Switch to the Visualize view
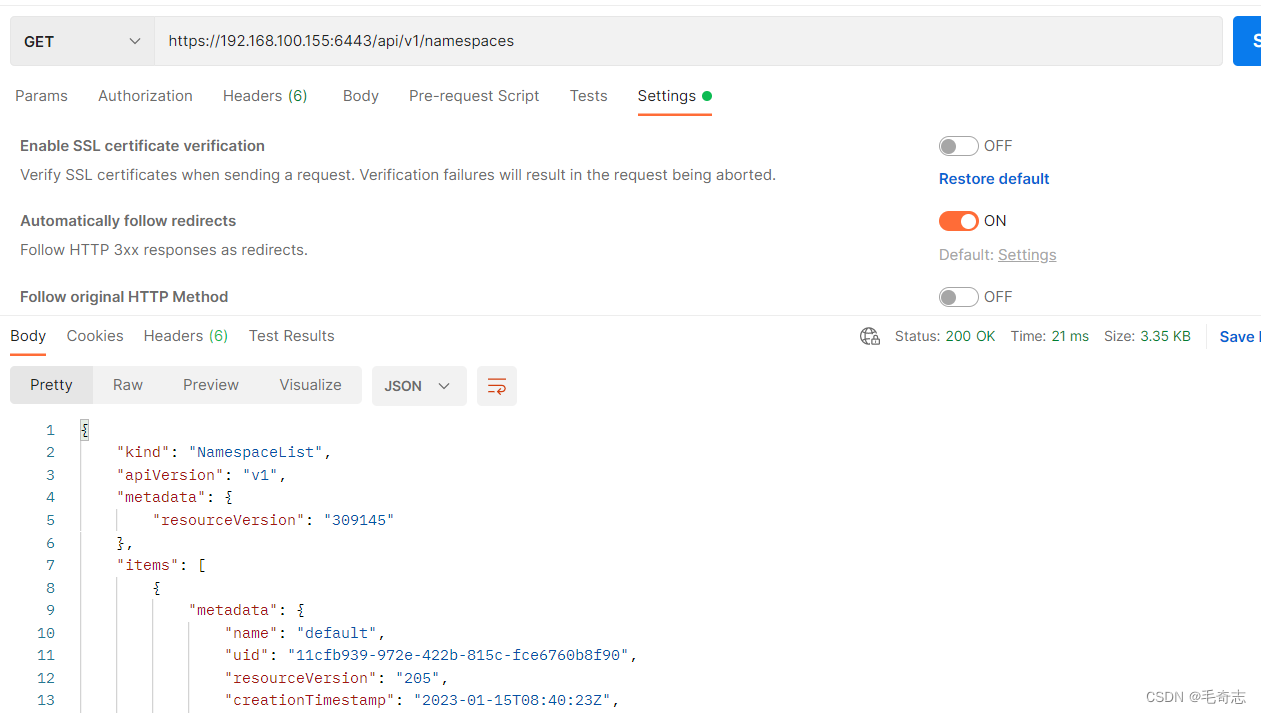The height and width of the screenshot is (713, 1261). pos(310,385)
